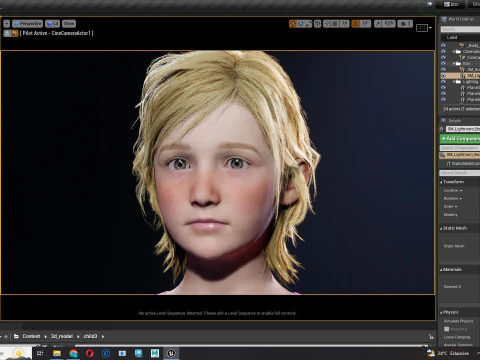The height and width of the screenshot is (360, 480).
Task: Click the Search Components field
Action: 460,148
